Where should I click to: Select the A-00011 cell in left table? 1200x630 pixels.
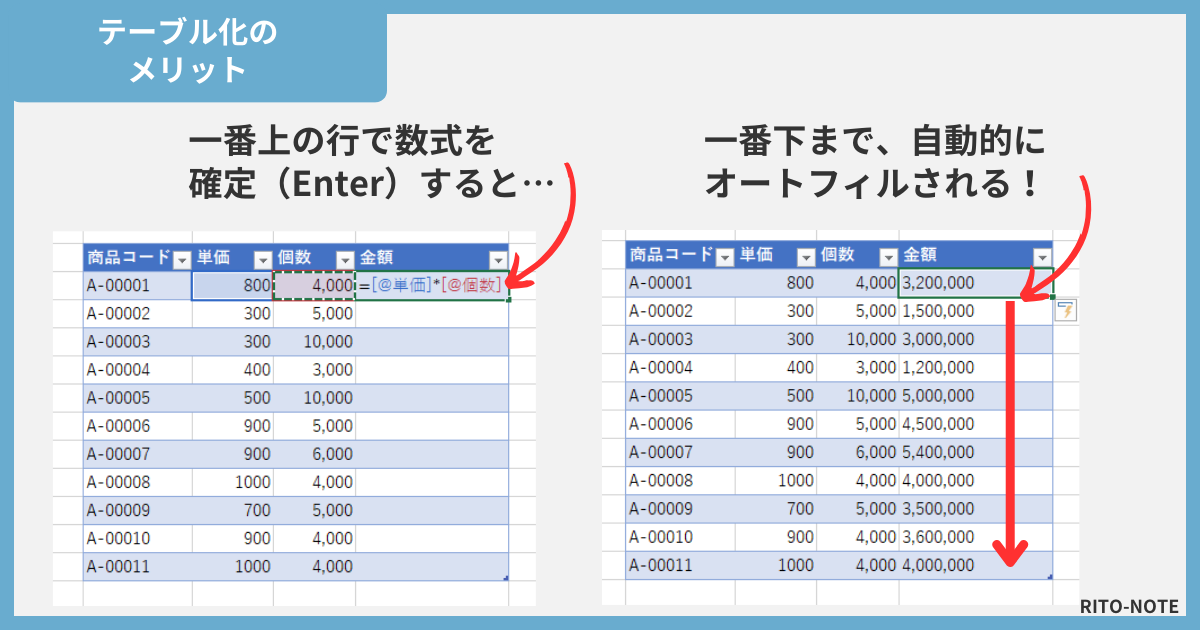coord(130,566)
